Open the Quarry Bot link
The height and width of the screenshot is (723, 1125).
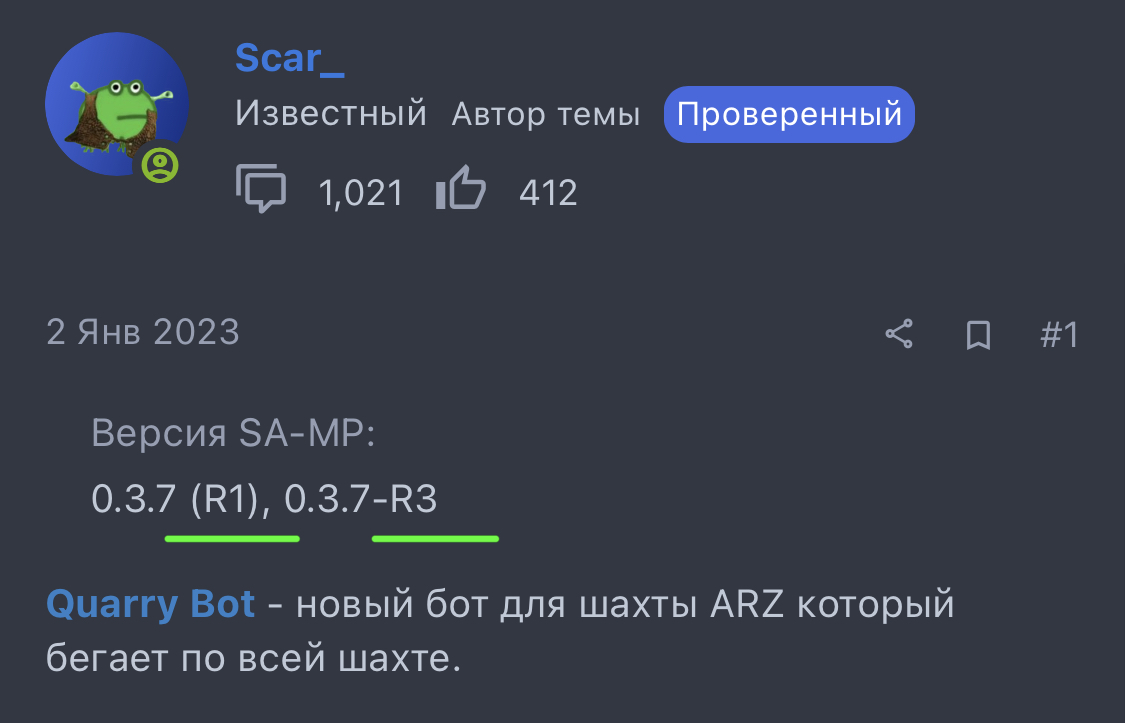click(150, 605)
